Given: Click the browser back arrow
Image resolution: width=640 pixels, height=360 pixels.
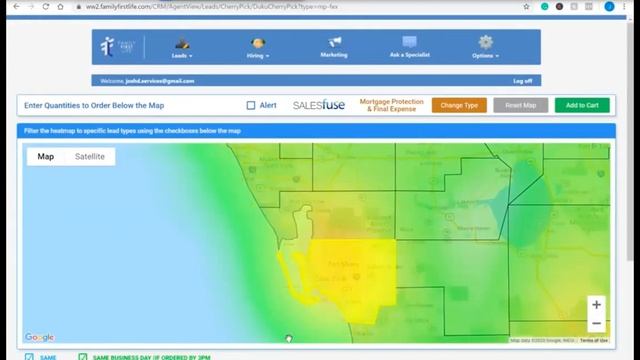Looking at the screenshot, I should click(x=16, y=7).
